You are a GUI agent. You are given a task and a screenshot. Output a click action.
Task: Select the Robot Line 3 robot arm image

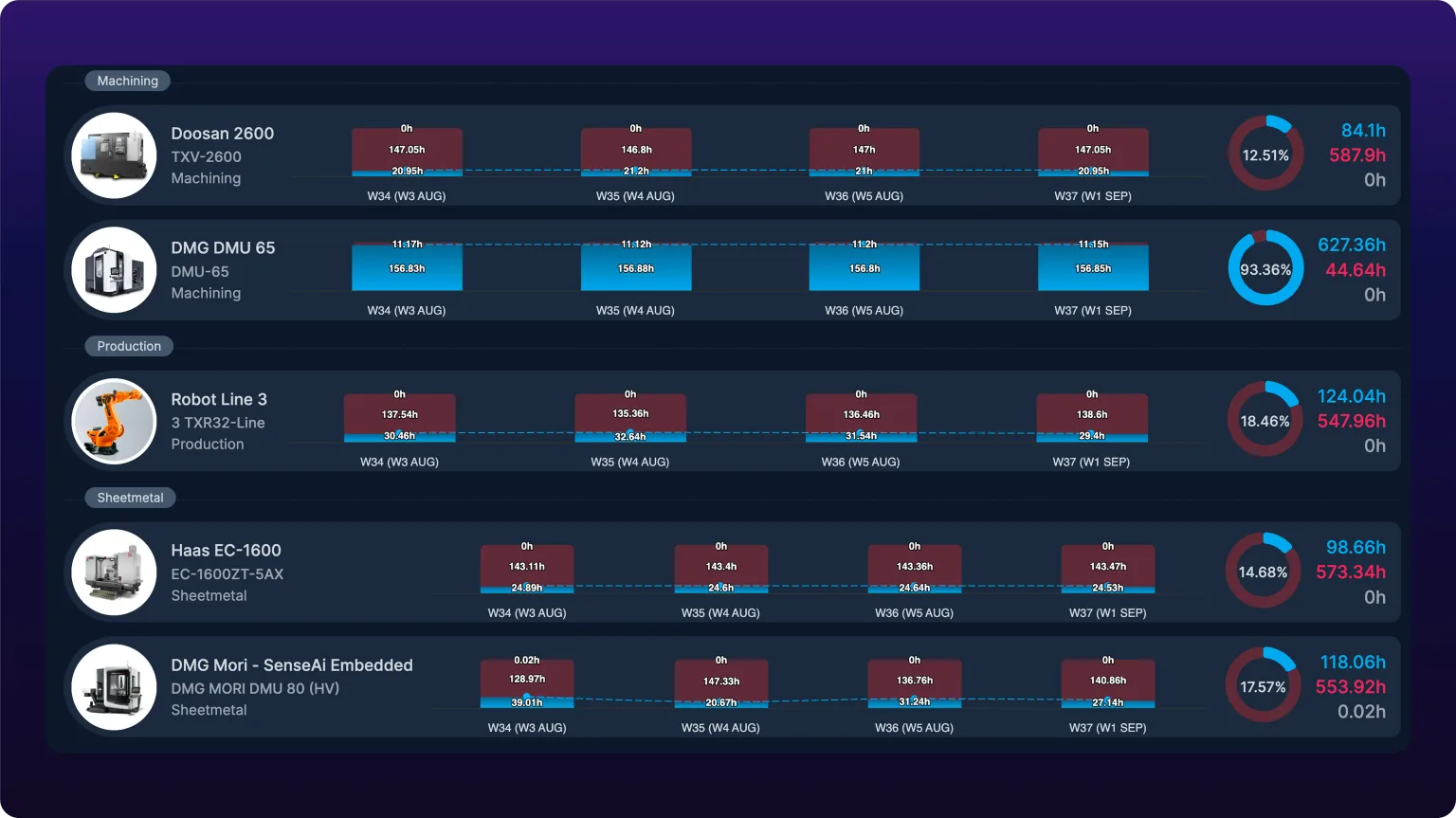(x=115, y=421)
